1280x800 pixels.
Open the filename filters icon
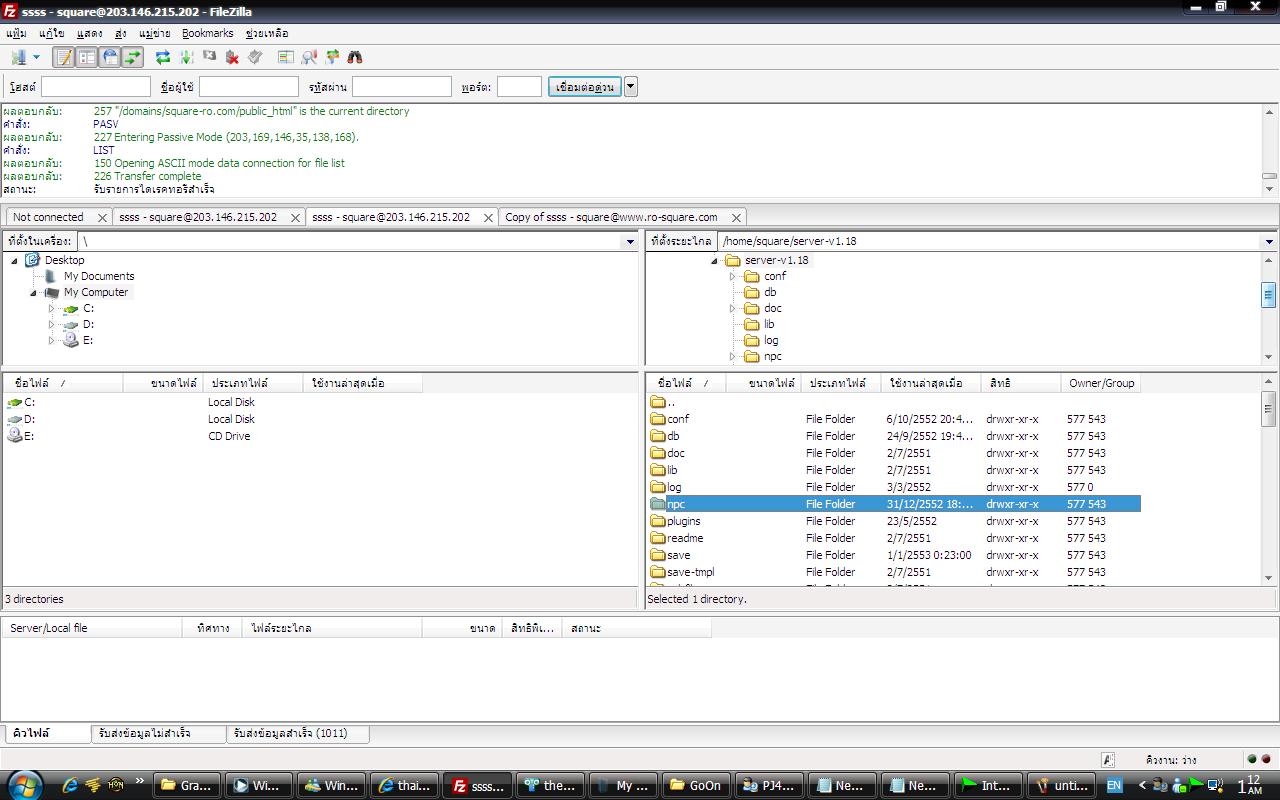286,57
